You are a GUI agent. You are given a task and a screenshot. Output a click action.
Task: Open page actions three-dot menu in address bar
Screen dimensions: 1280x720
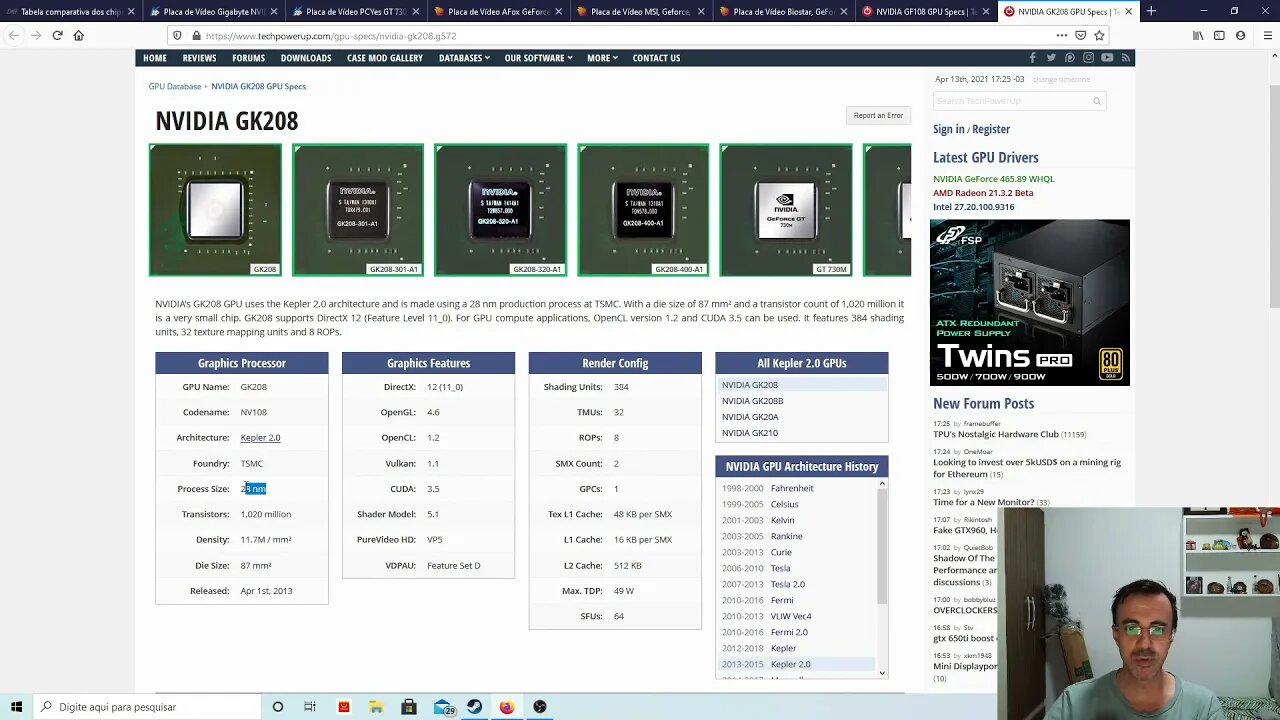1061,35
